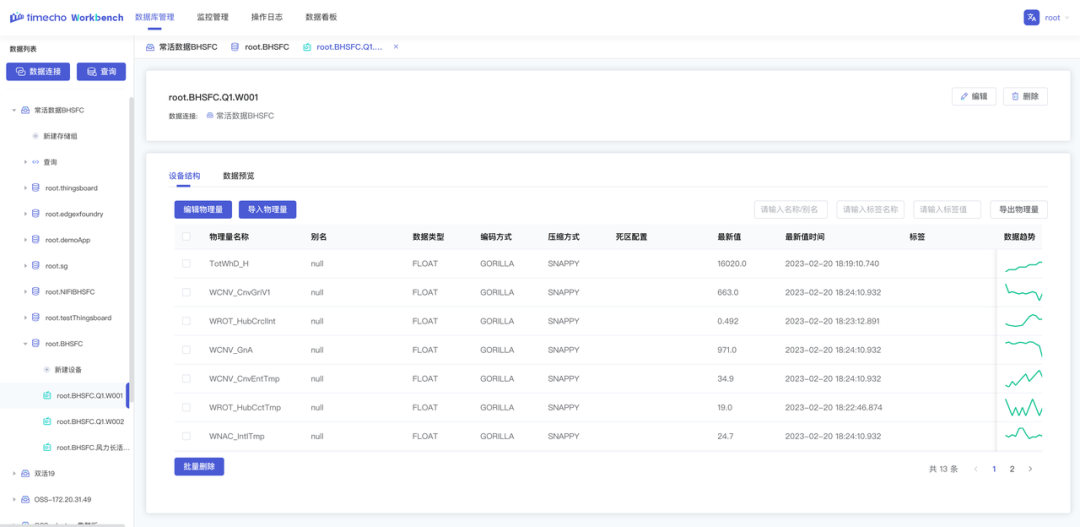Click the plus icon for 新建设备
This screenshot has width=1080, height=527.
coord(47,370)
